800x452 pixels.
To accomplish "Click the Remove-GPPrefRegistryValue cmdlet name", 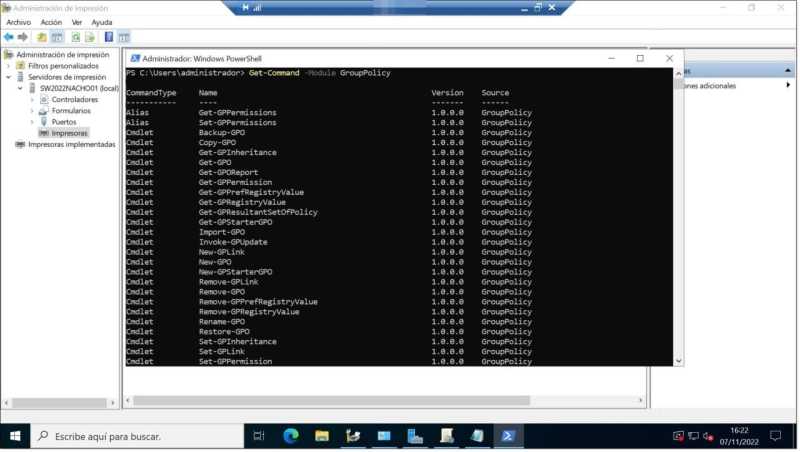I will point(258,302).
